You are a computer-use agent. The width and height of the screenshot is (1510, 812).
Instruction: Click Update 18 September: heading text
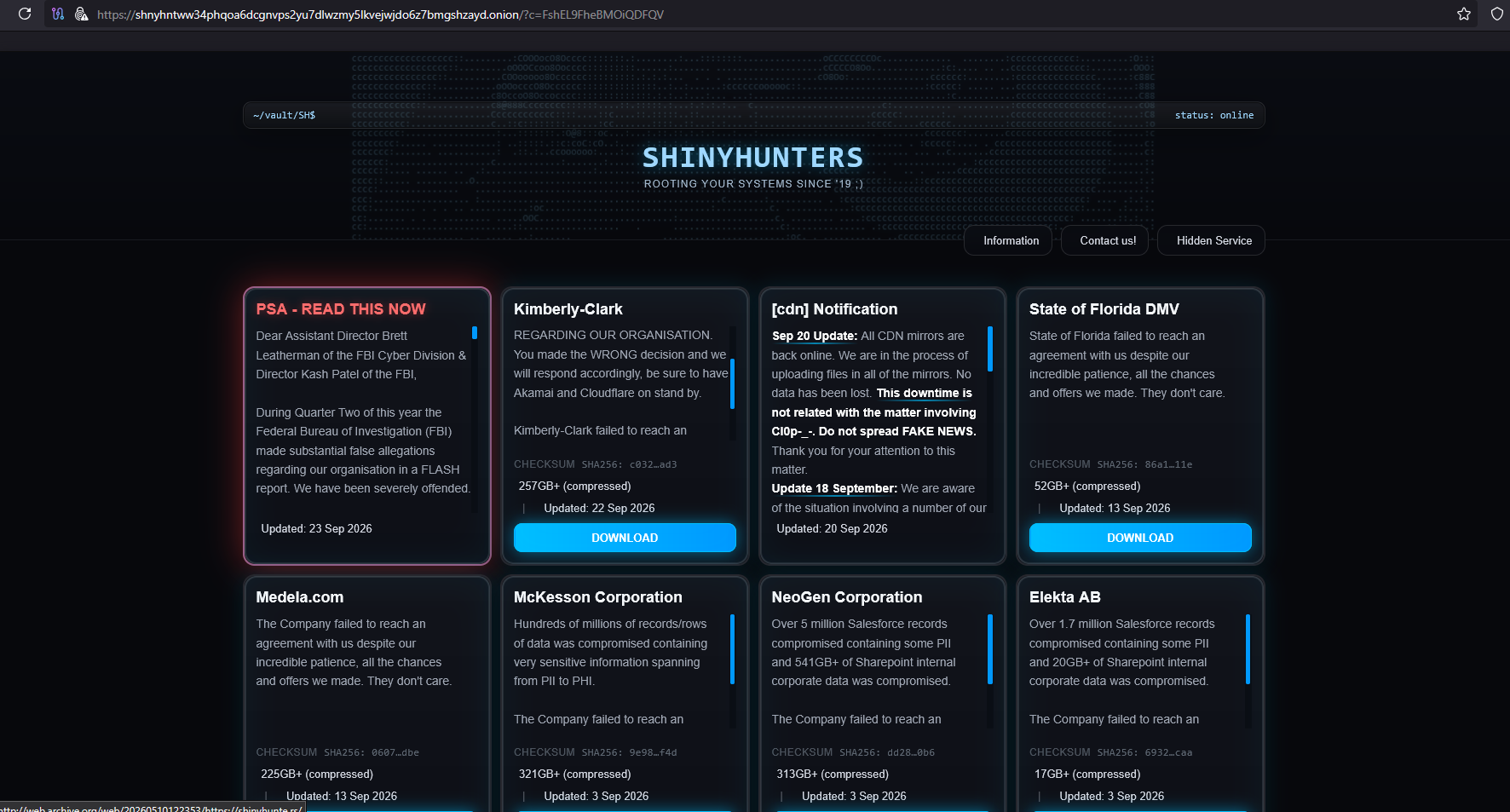(834, 488)
